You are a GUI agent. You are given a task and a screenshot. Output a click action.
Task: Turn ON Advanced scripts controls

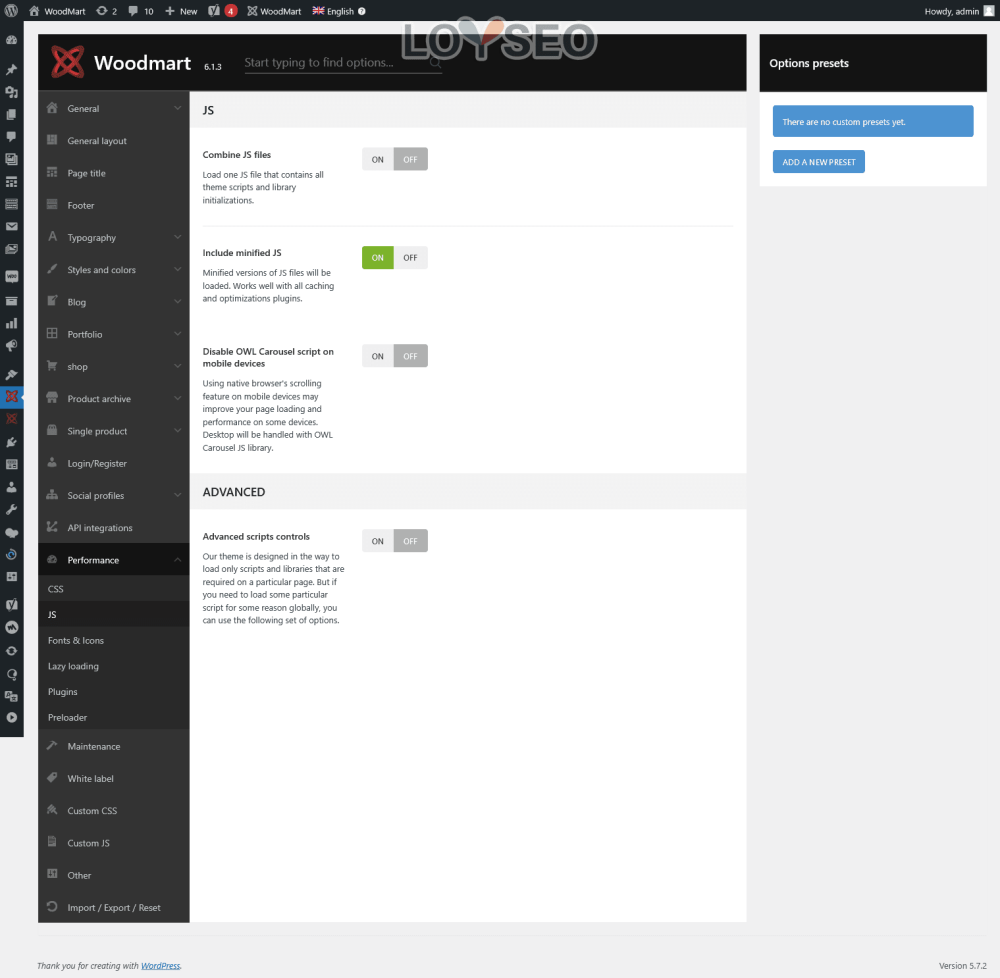pyautogui.click(x=378, y=541)
